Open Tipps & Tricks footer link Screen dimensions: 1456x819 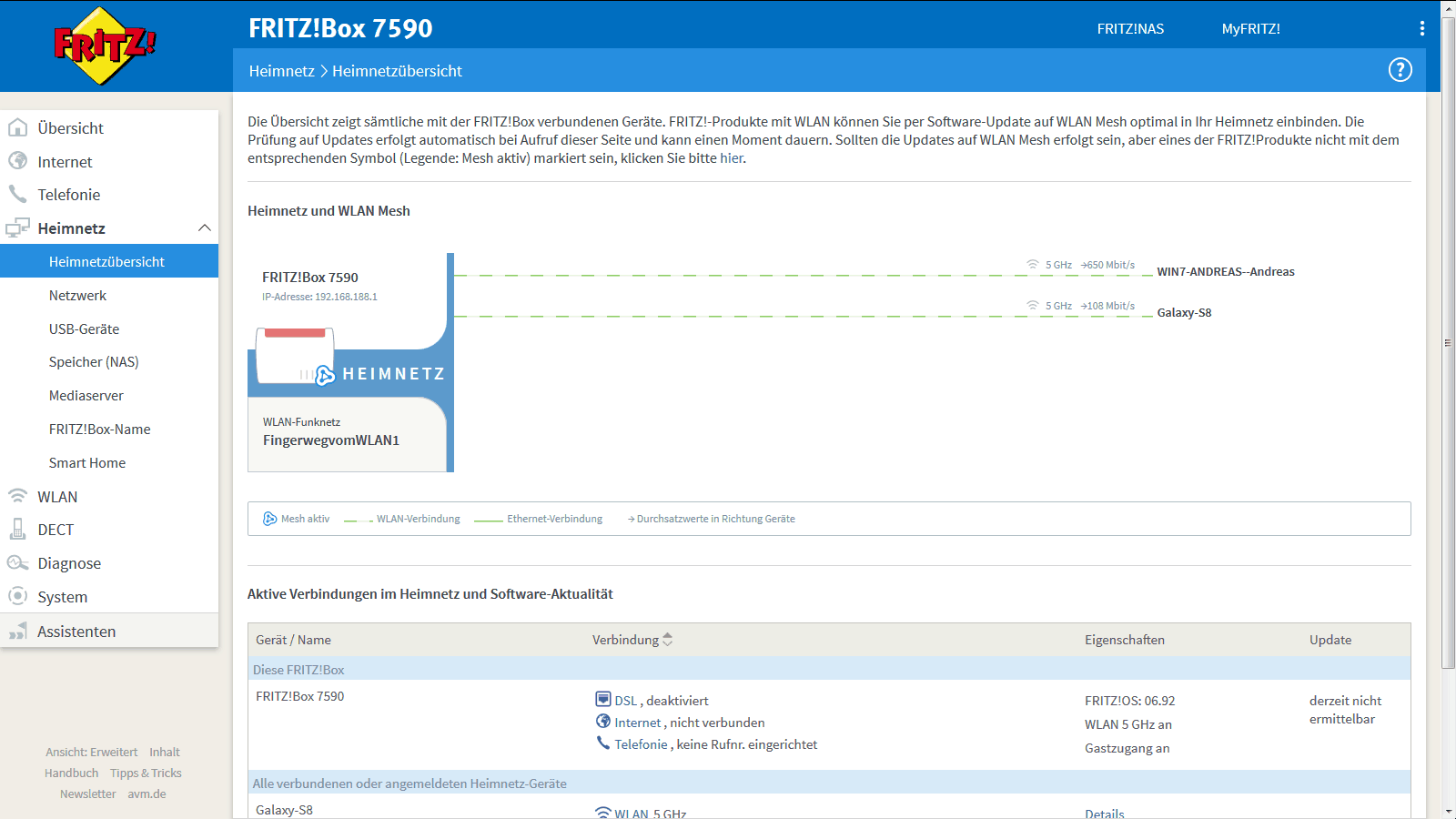(x=146, y=773)
